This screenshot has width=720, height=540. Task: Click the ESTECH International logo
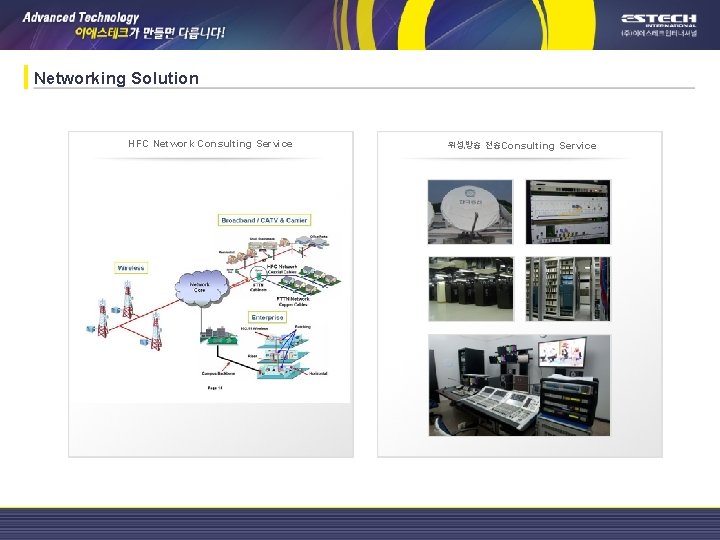659,25
